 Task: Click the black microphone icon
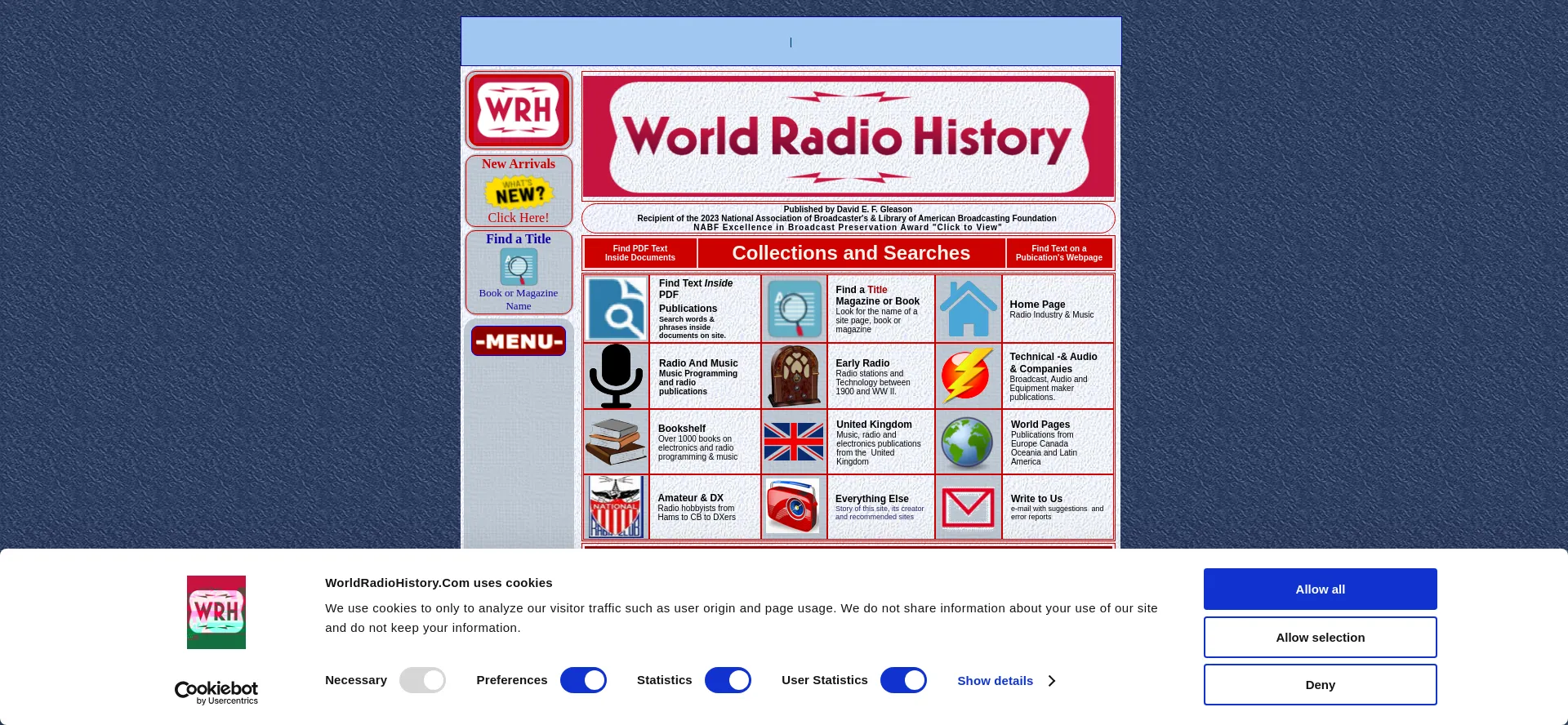point(617,376)
